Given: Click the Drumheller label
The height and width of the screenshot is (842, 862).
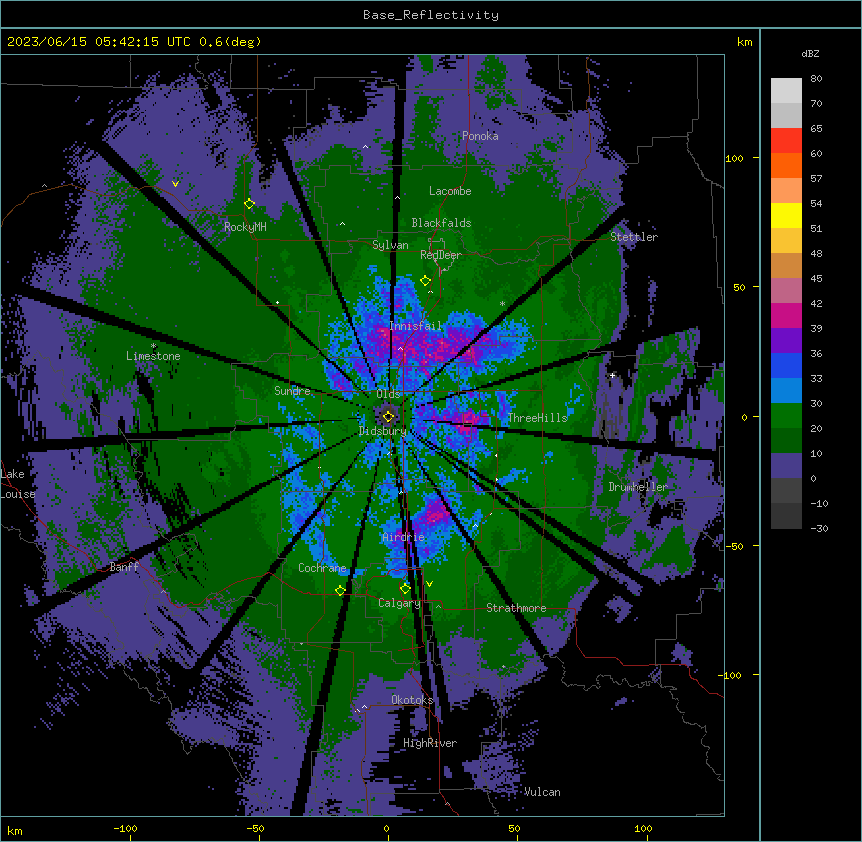Looking at the screenshot, I should coord(638,487).
